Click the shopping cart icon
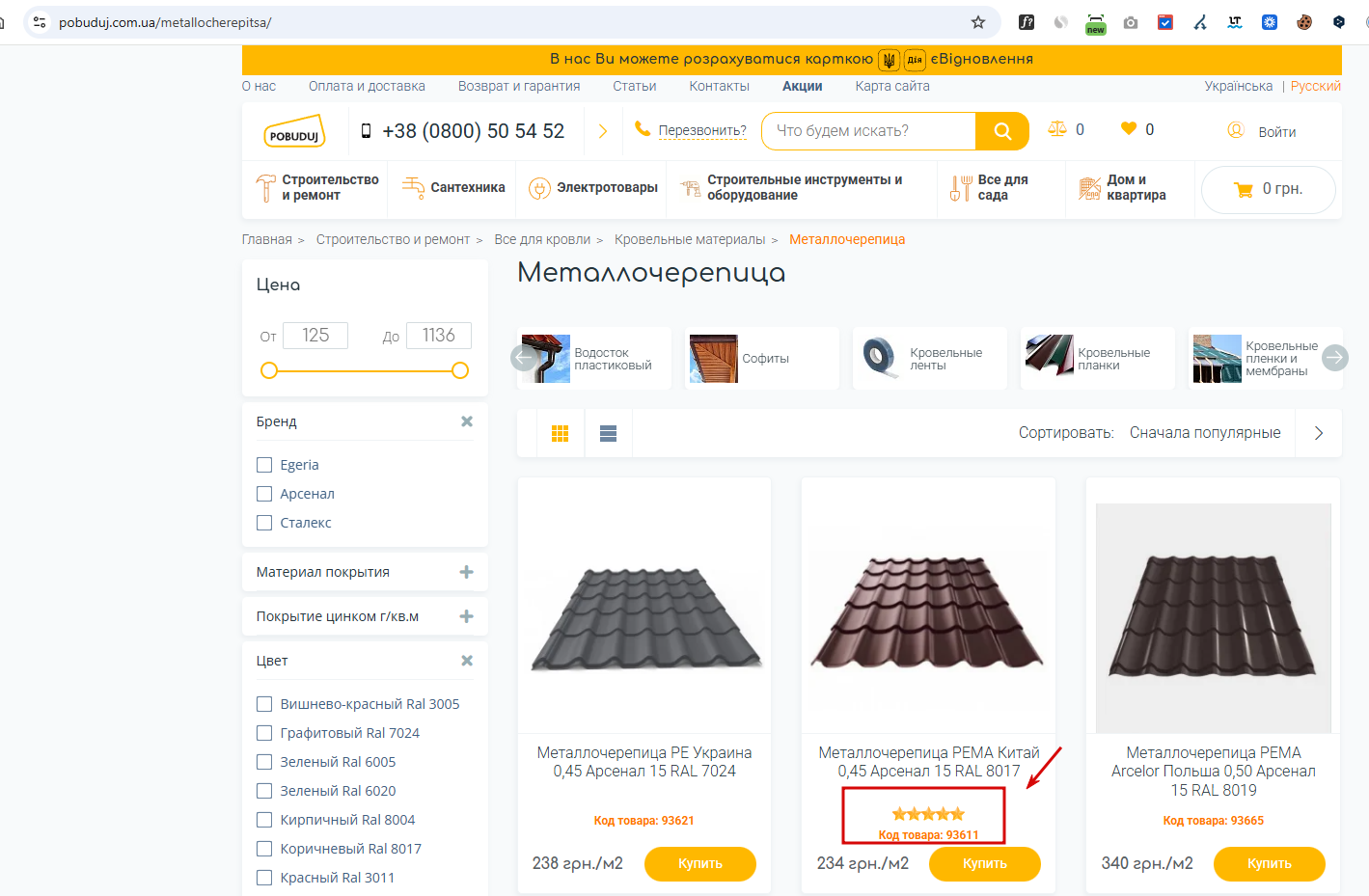The width and height of the screenshot is (1369, 896). (x=1244, y=190)
